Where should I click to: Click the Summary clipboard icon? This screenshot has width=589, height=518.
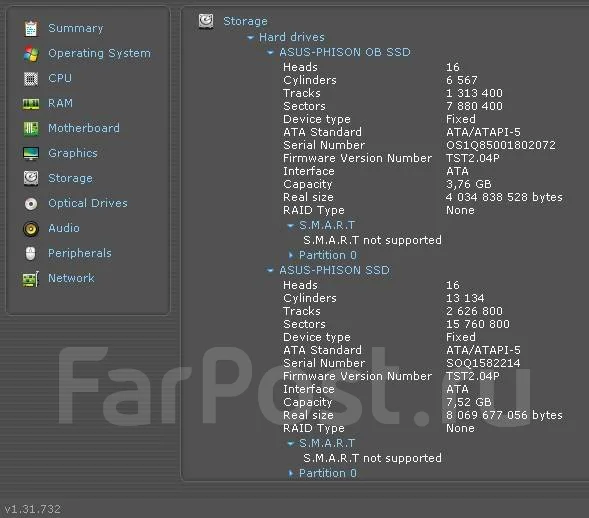click(31, 29)
